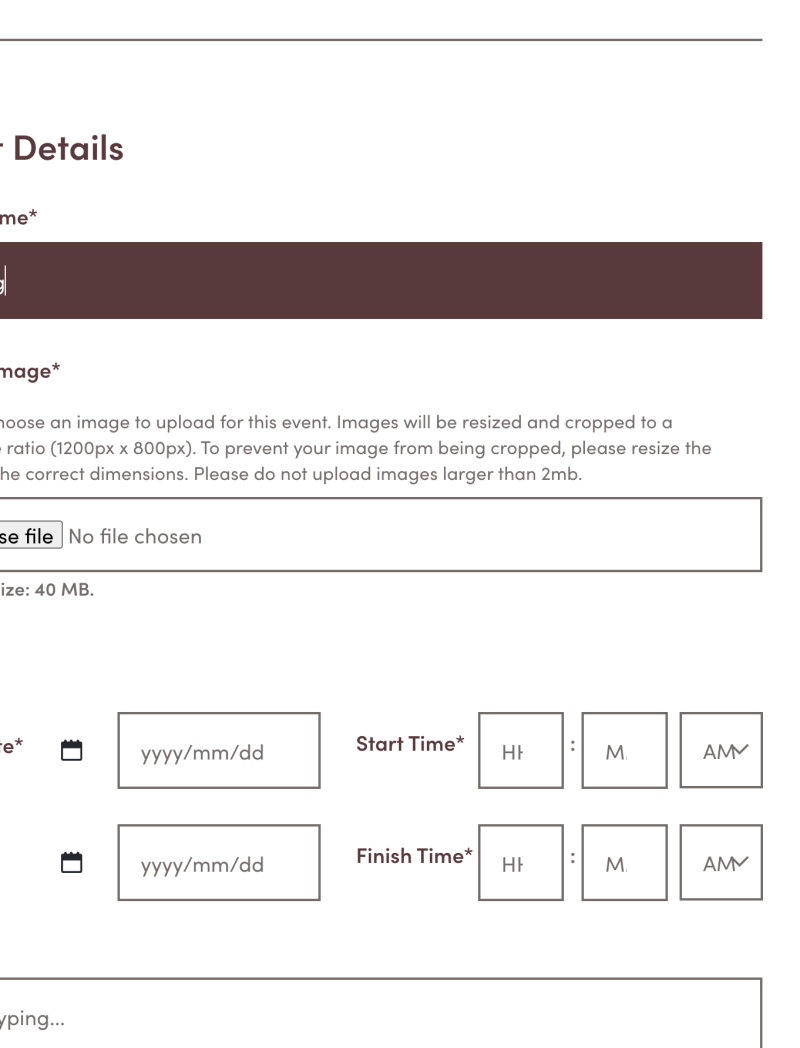Open the Finish Time AM/PM dropdown
Screen dimensions: 800x1048
coord(720,862)
